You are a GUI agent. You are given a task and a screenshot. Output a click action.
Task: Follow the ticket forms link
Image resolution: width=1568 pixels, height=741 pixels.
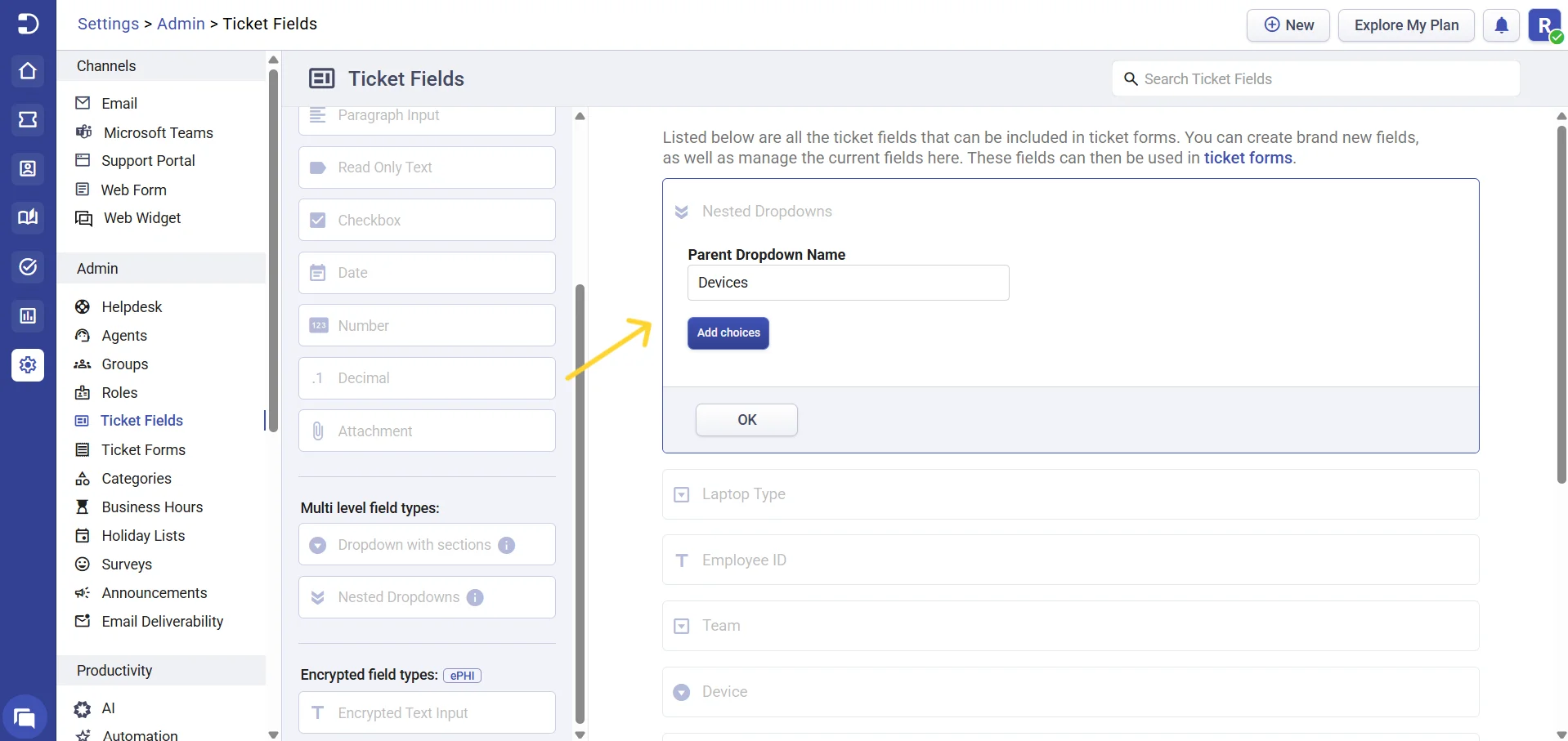coord(1248,158)
